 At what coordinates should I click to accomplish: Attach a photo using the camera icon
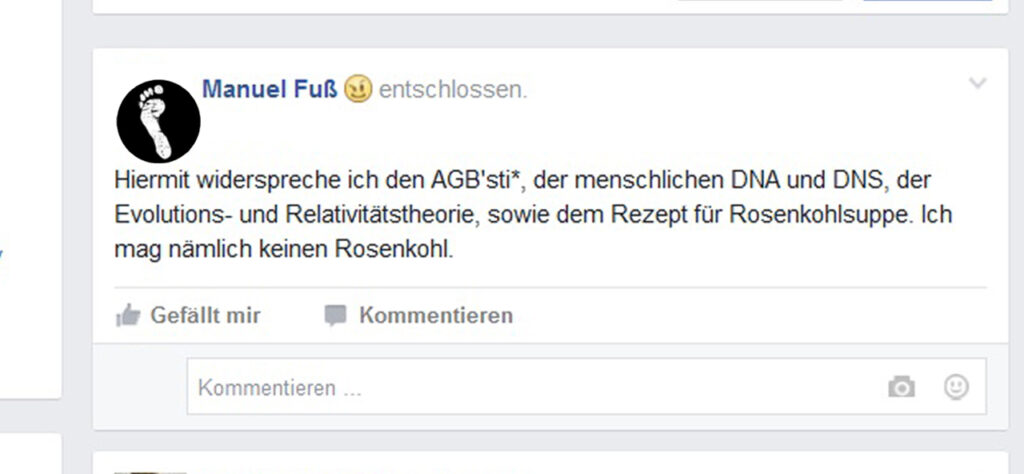[x=901, y=387]
